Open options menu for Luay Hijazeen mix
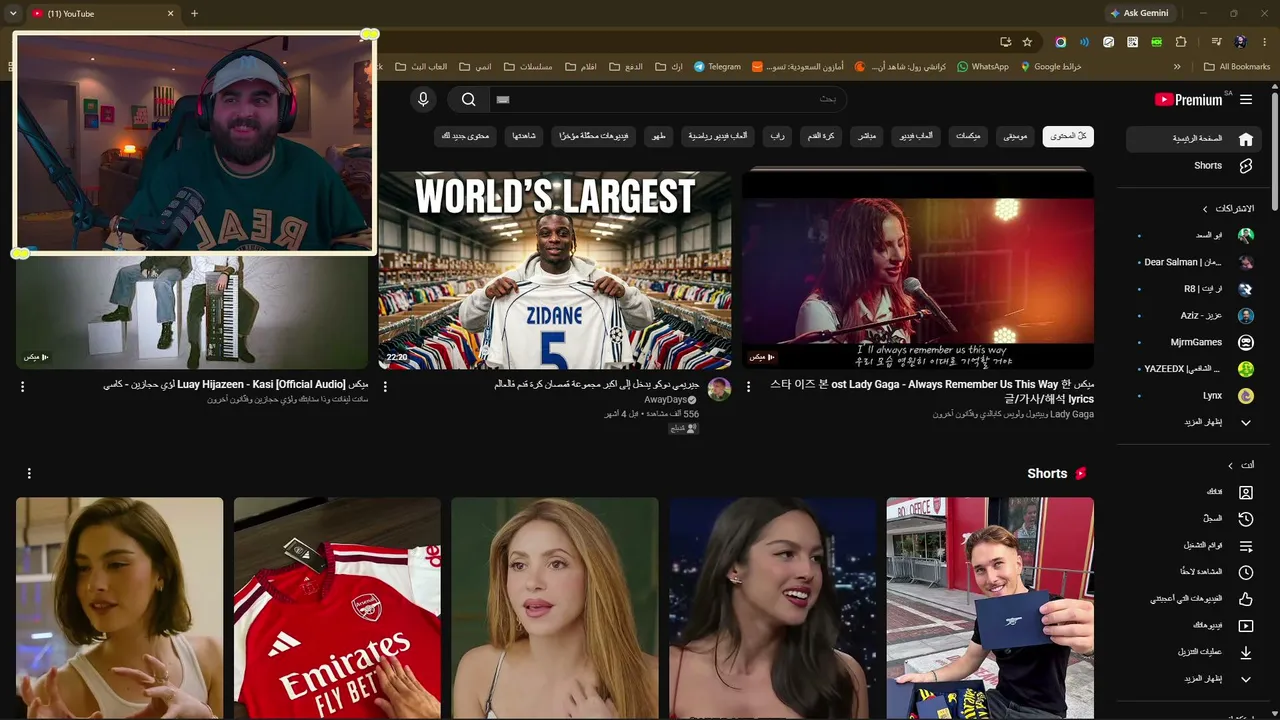Image resolution: width=1280 pixels, height=720 pixels. pyautogui.click(x=22, y=386)
